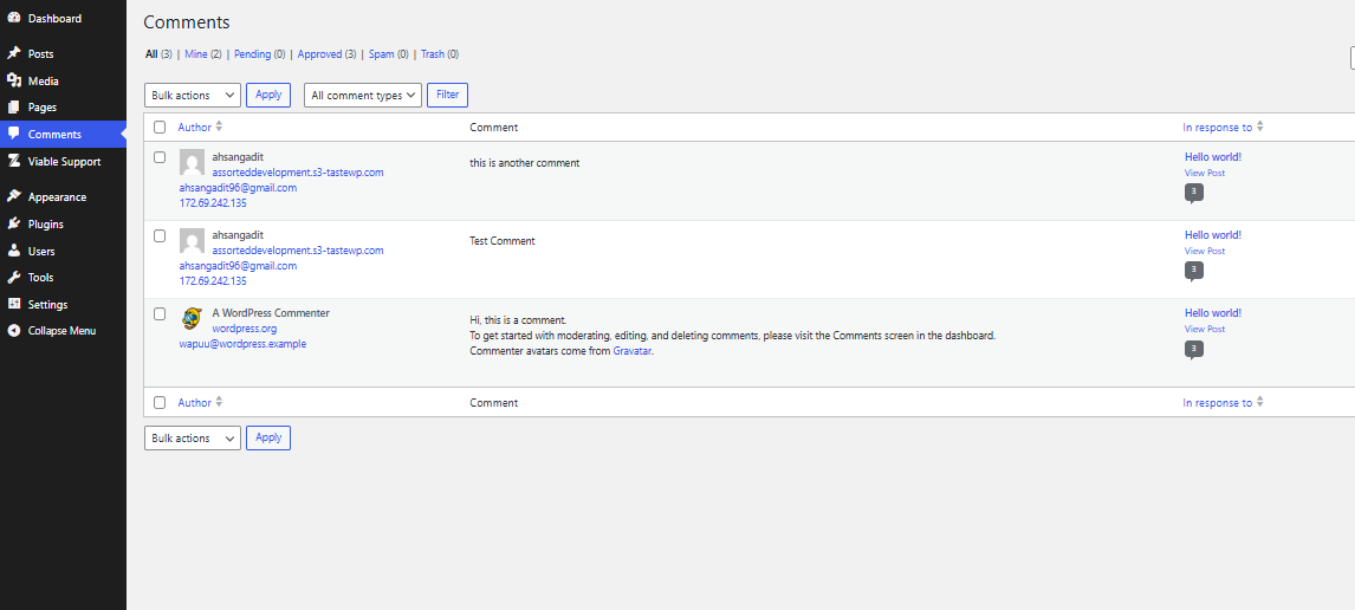Click the Collapse Menu arrow icon

click(14, 330)
